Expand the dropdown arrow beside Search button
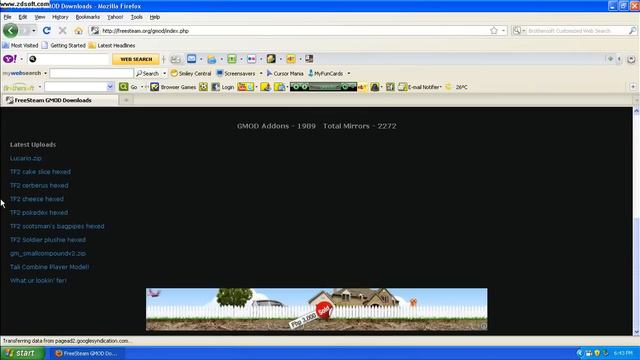 (164, 73)
